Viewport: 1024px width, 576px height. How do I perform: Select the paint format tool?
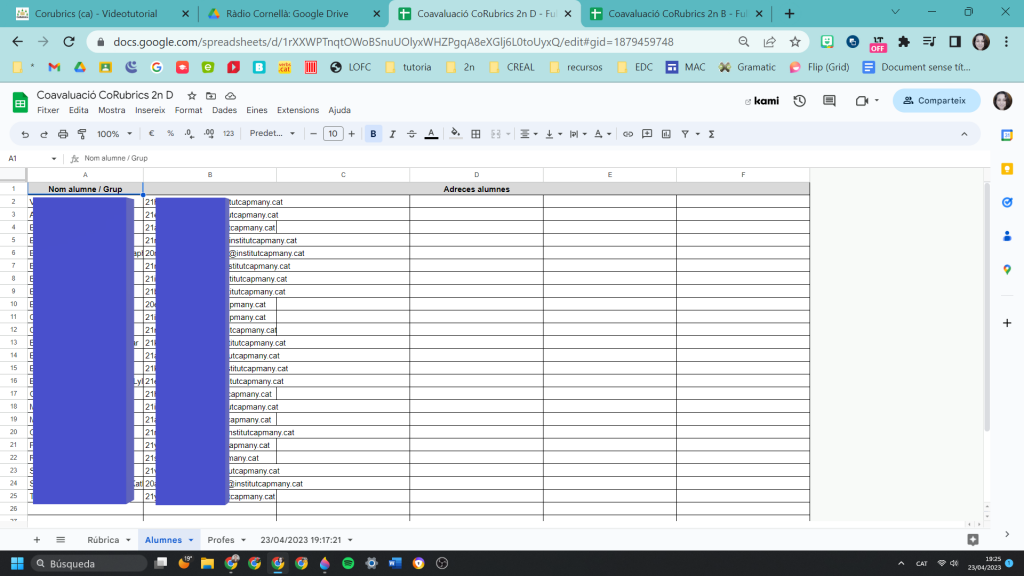coord(82,134)
